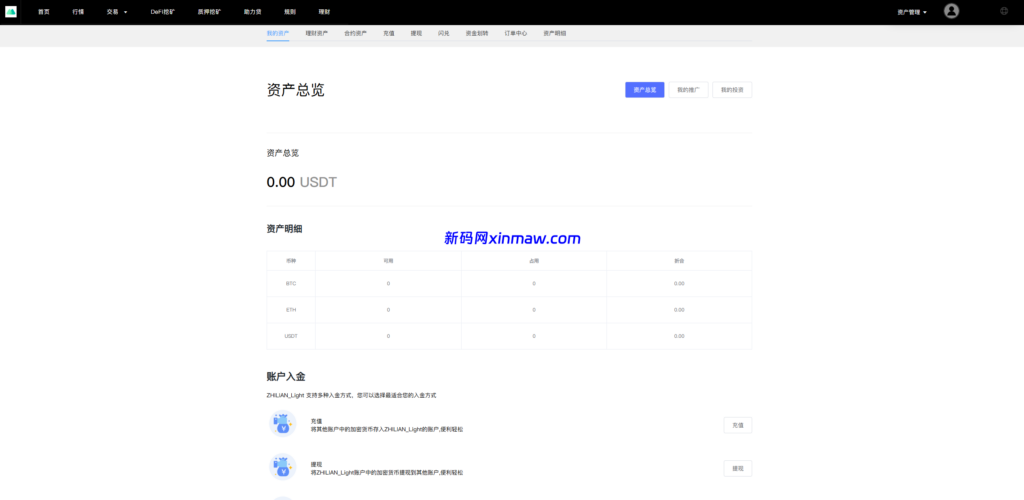Click the 账户入金 section heading
Image resolution: width=1024 pixels, height=500 pixels.
pyautogui.click(x=286, y=377)
